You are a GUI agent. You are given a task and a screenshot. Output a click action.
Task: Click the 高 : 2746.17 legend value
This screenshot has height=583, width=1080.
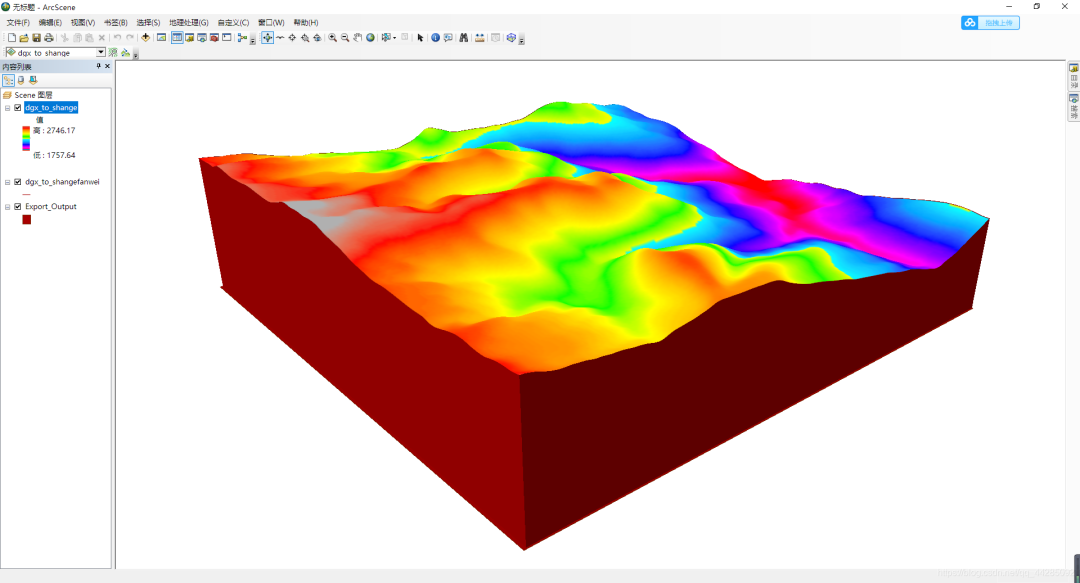[x=54, y=130]
